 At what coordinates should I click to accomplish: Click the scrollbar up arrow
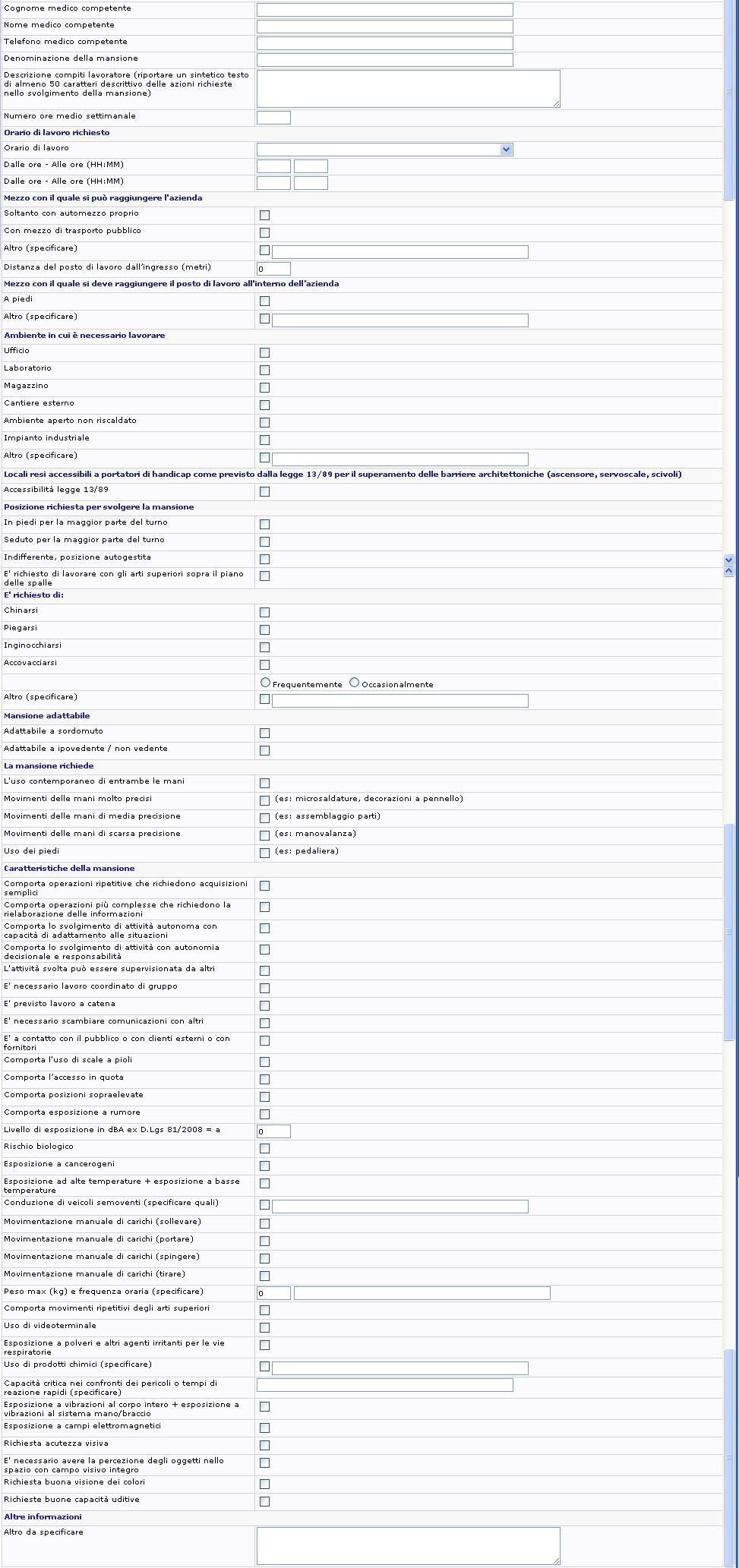pyautogui.click(x=728, y=570)
